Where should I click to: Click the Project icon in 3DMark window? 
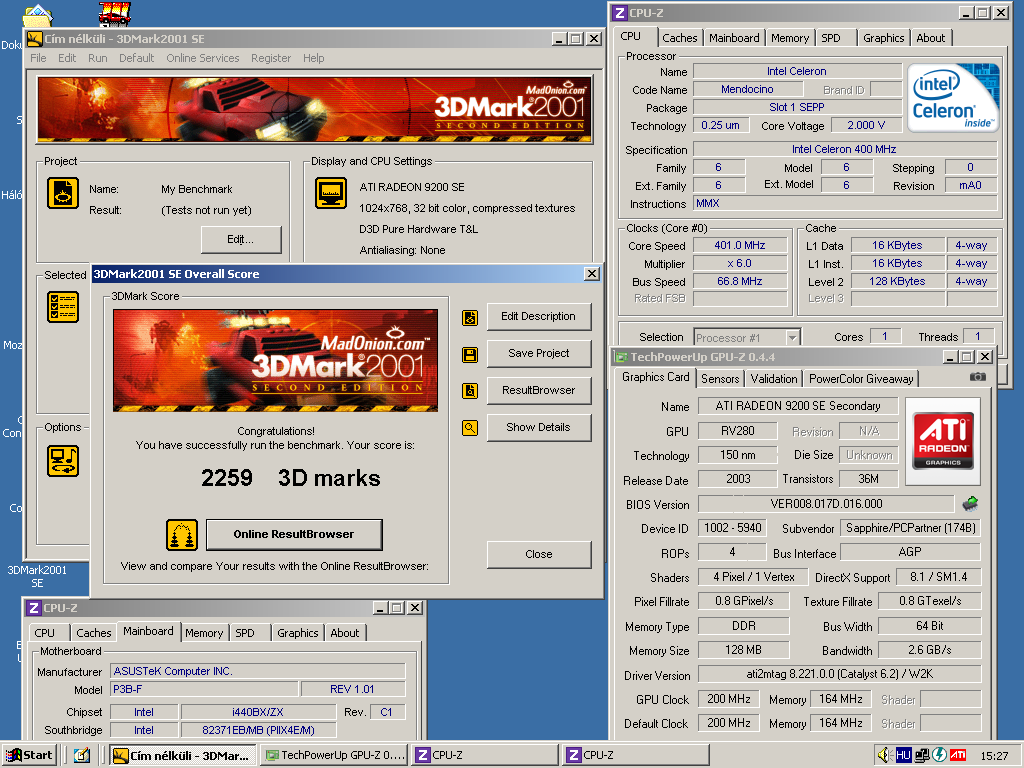(x=63, y=193)
